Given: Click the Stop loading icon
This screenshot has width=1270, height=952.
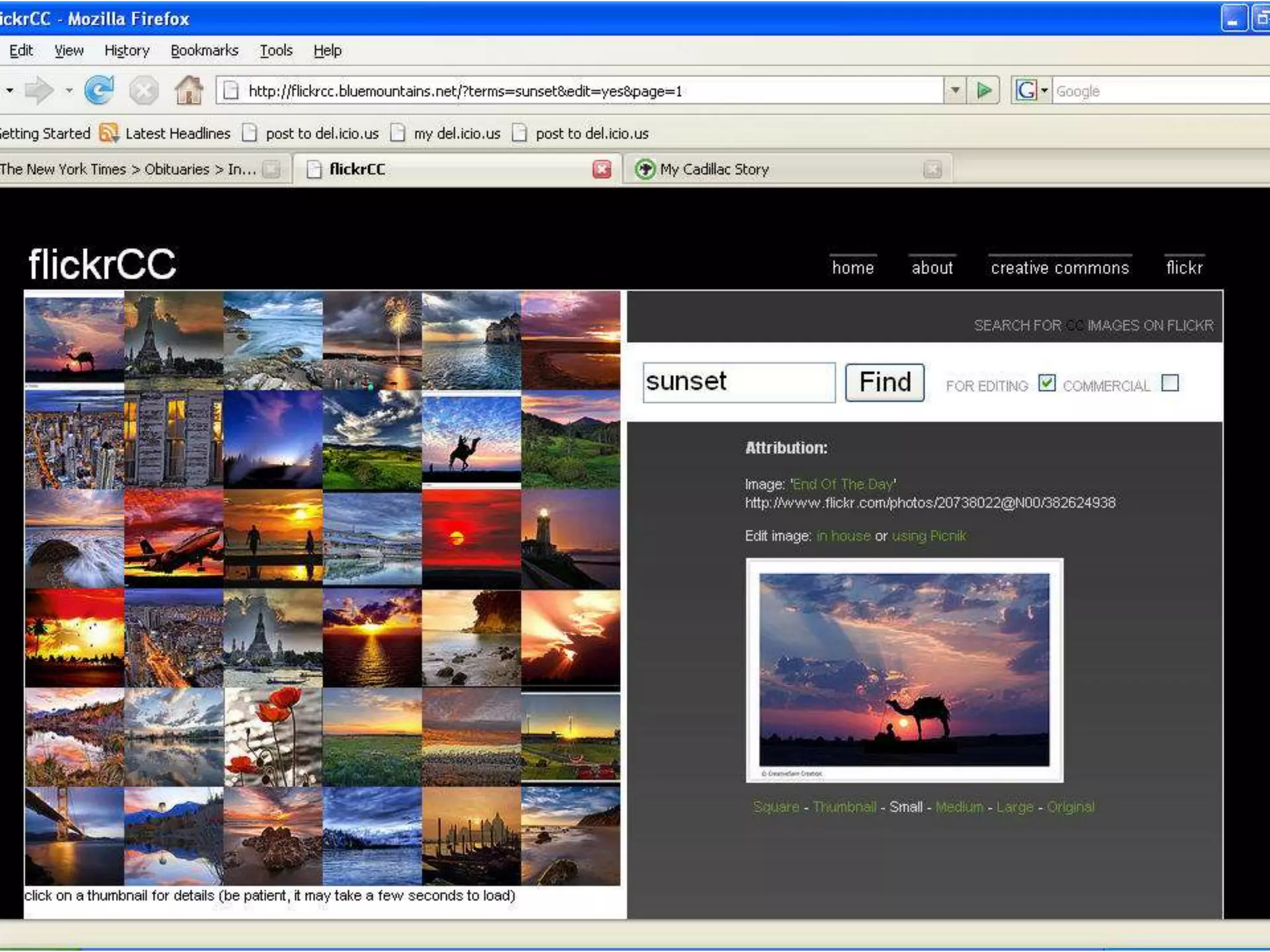Looking at the screenshot, I should (144, 91).
